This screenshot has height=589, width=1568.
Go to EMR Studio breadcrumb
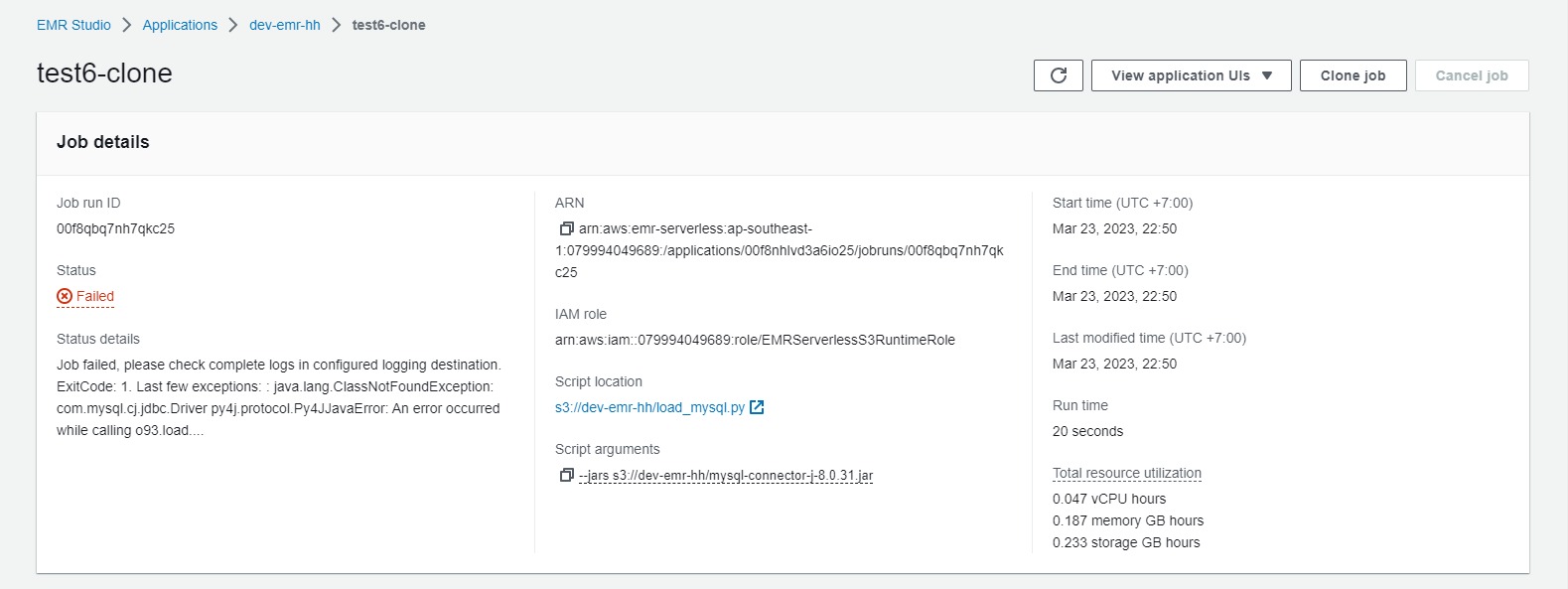[73, 25]
